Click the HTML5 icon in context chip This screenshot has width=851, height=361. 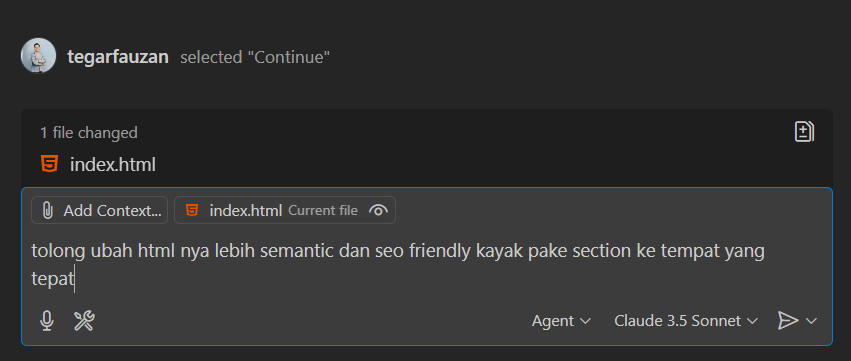pos(192,210)
